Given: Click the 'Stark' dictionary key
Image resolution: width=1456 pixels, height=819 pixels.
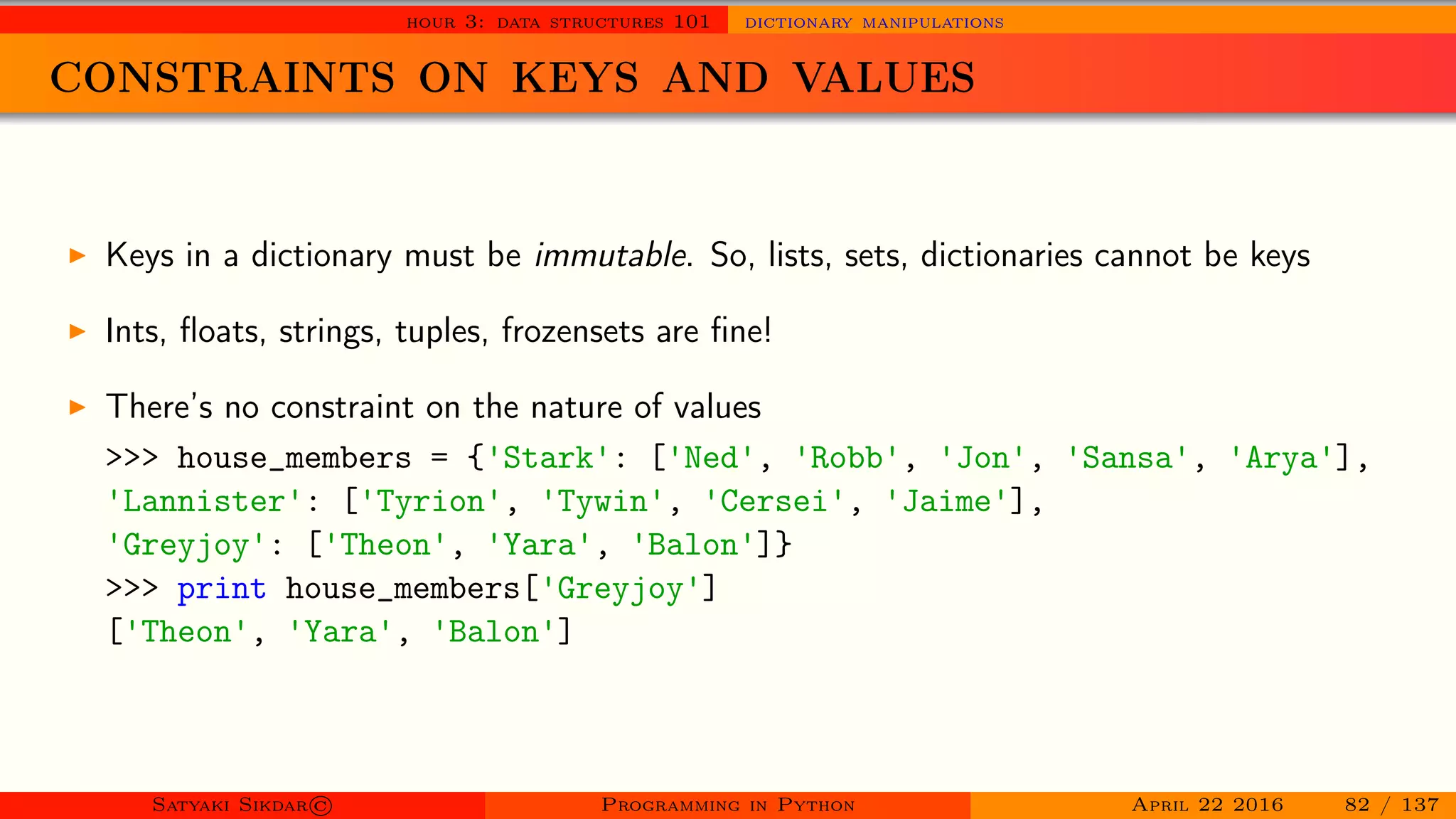Looking at the screenshot, I should tap(548, 458).
